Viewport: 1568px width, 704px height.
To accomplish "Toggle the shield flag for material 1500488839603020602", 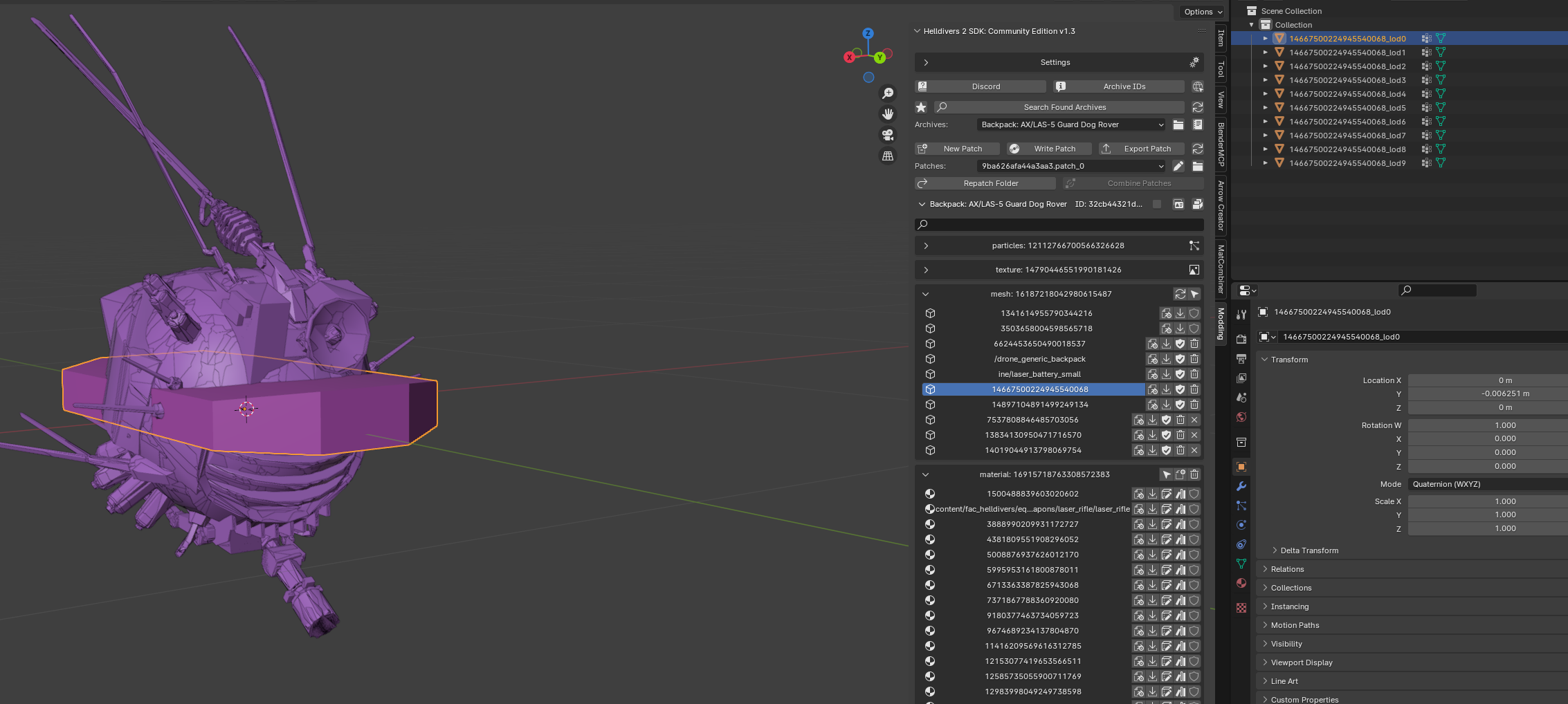I will pyautogui.click(x=1194, y=494).
